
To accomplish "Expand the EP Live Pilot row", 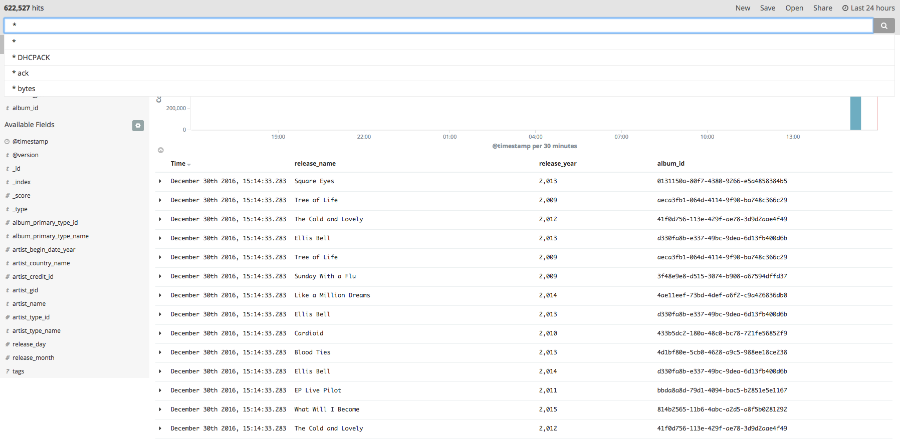I will click(x=160, y=390).
